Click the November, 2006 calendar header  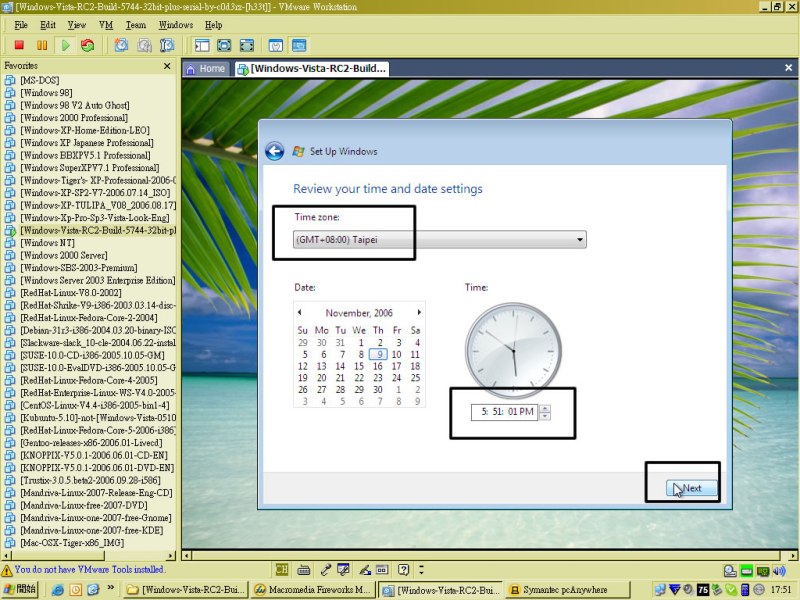point(359,313)
